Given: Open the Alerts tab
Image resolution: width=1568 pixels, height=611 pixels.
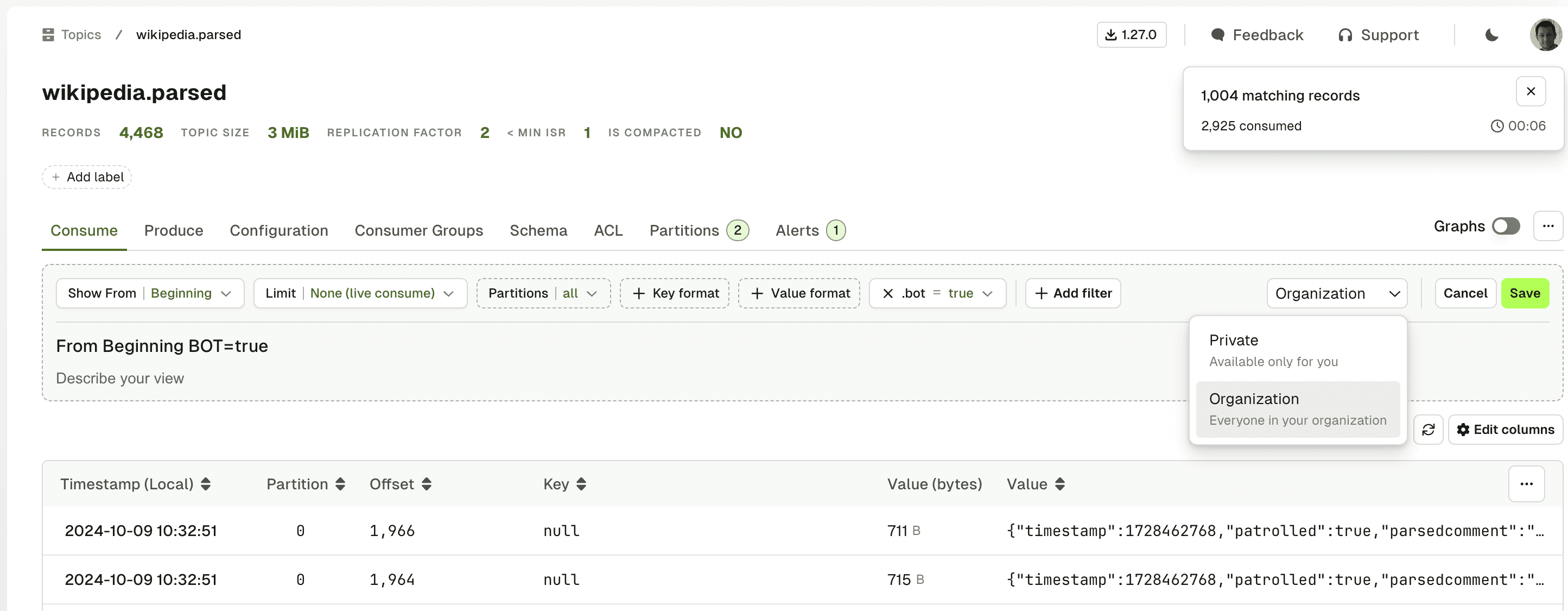Looking at the screenshot, I should 810,230.
